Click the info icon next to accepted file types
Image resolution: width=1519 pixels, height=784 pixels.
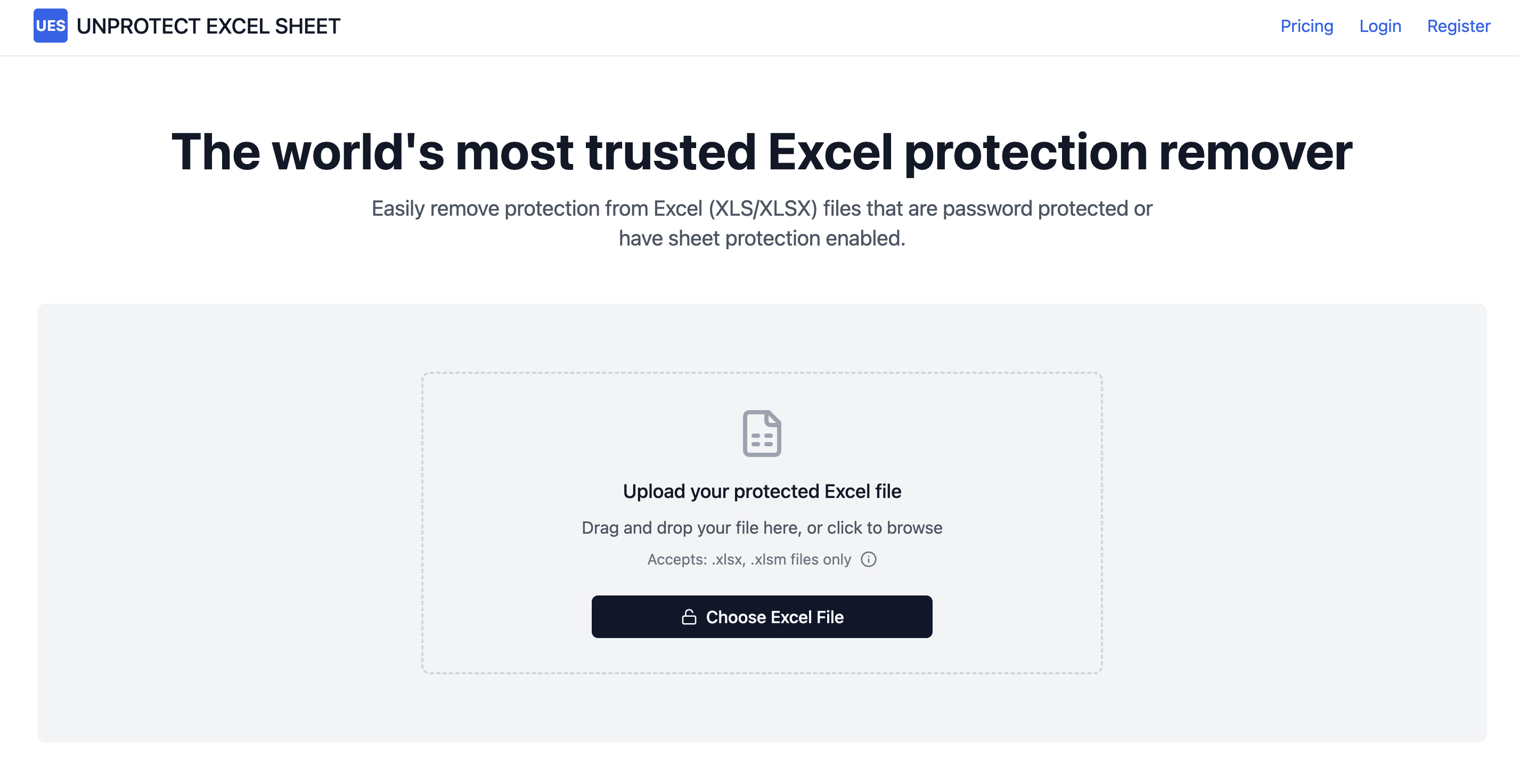(868, 559)
